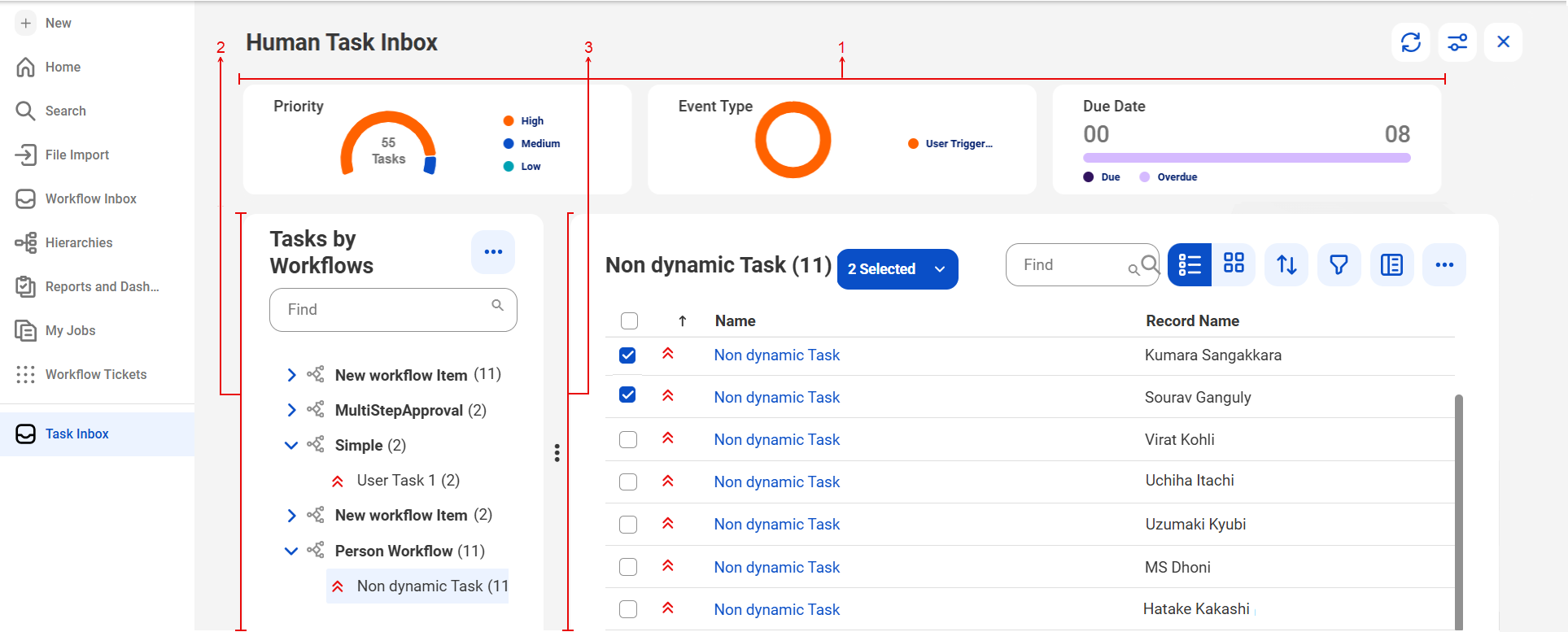Click the Workflow Tickets grid icon
1568x632 pixels.
point(26,374)
